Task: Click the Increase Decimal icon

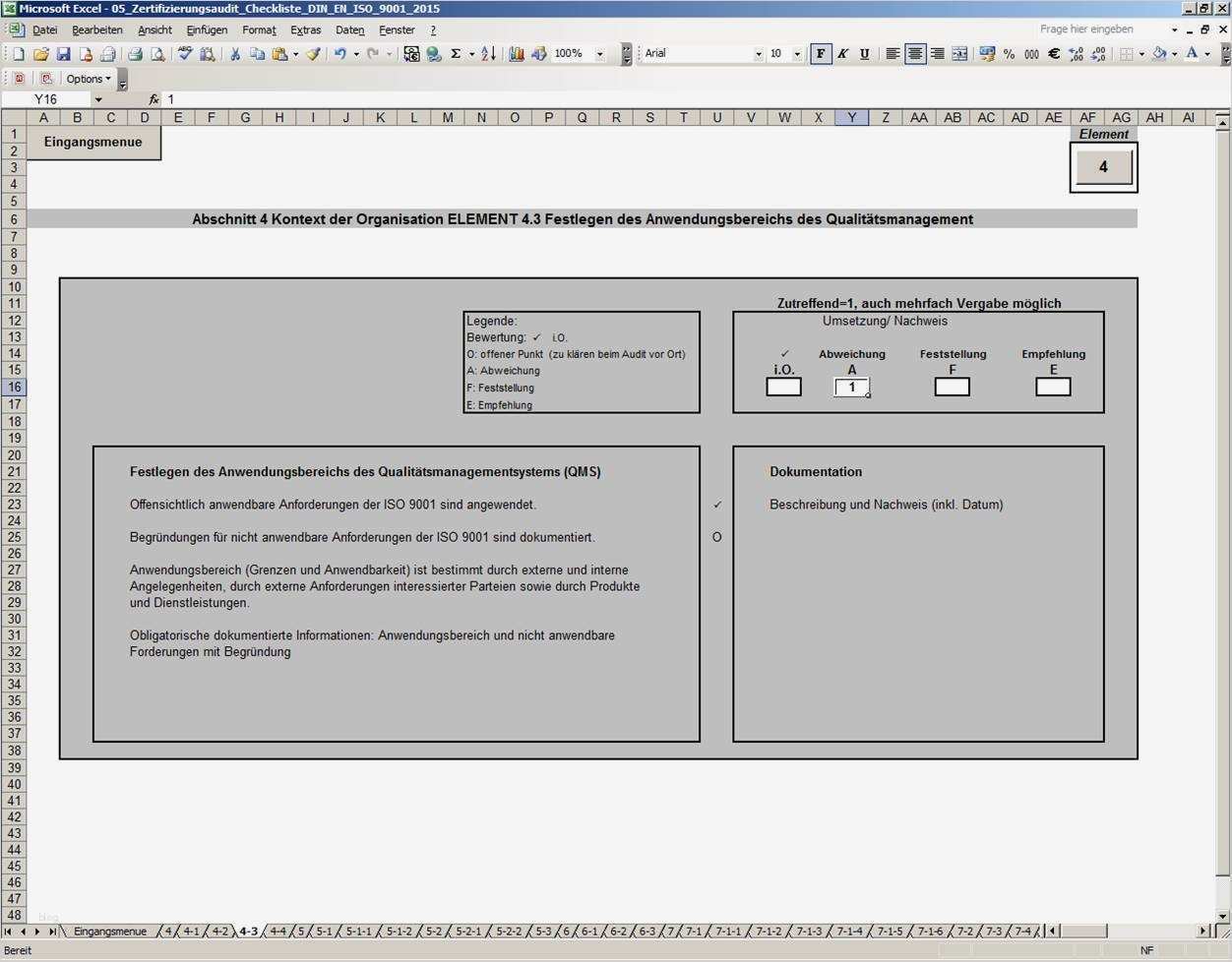Action: click(x=1074, y=54)
